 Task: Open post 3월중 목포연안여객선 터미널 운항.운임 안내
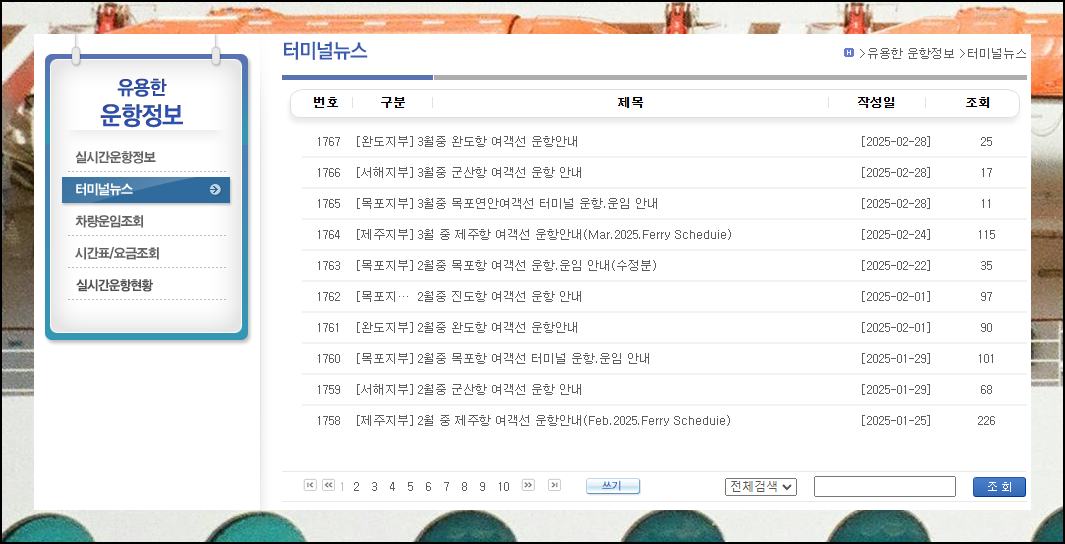(537, 204)
